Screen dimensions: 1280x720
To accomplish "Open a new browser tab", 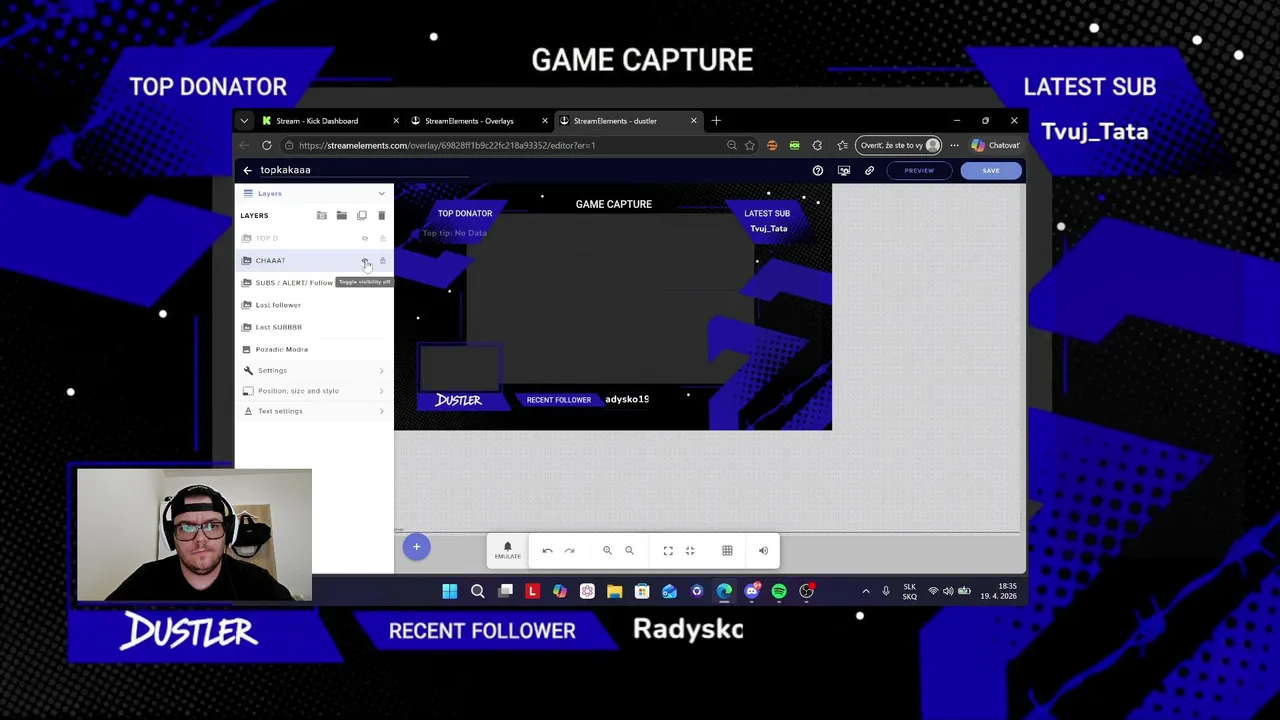I will click(x=716, y=121).
